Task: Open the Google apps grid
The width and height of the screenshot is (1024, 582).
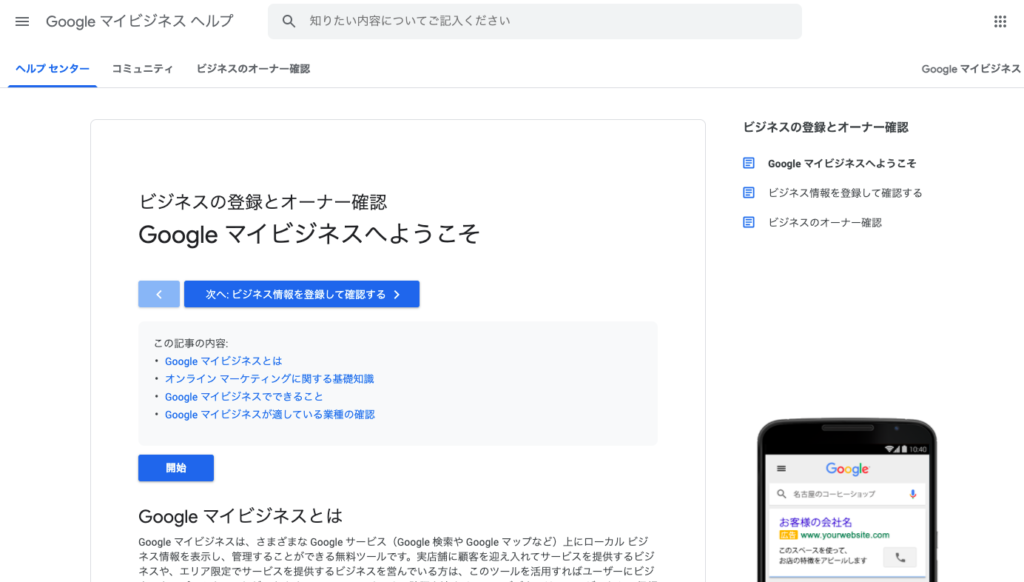Action: click(x=1000, y=22)
